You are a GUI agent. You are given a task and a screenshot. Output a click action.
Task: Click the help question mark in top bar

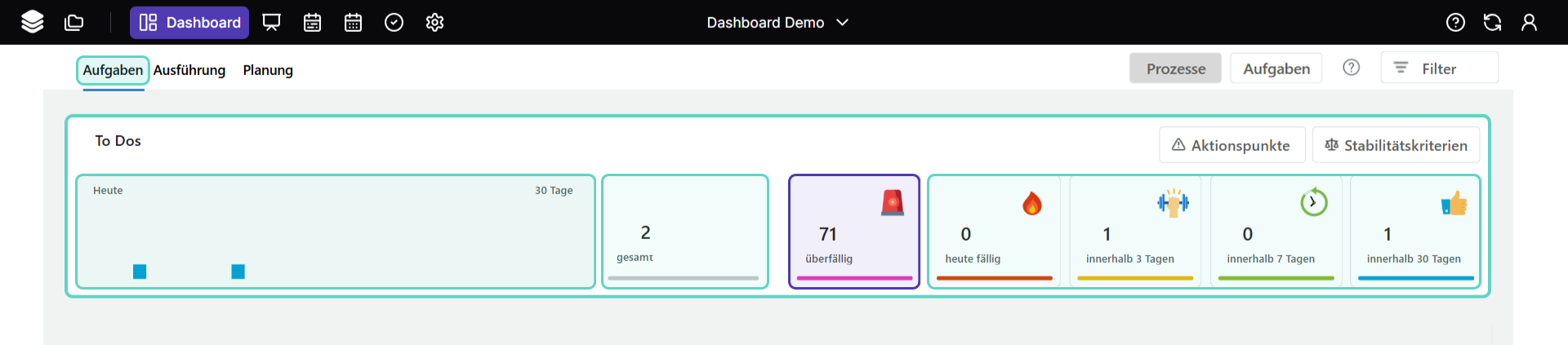1455,22
